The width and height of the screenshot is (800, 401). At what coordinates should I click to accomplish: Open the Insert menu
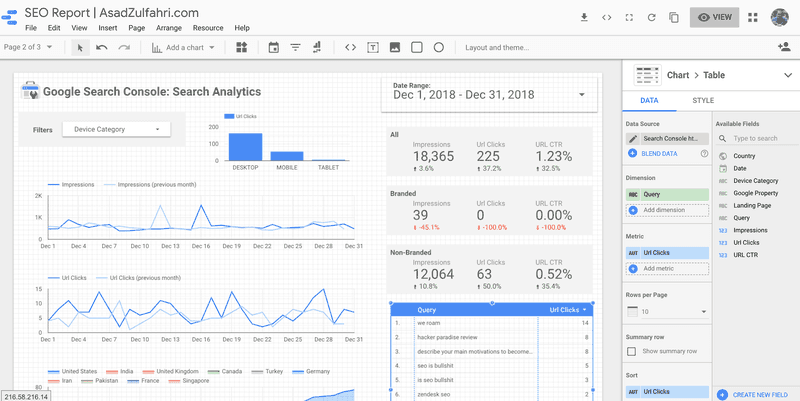tap(108, 28)
